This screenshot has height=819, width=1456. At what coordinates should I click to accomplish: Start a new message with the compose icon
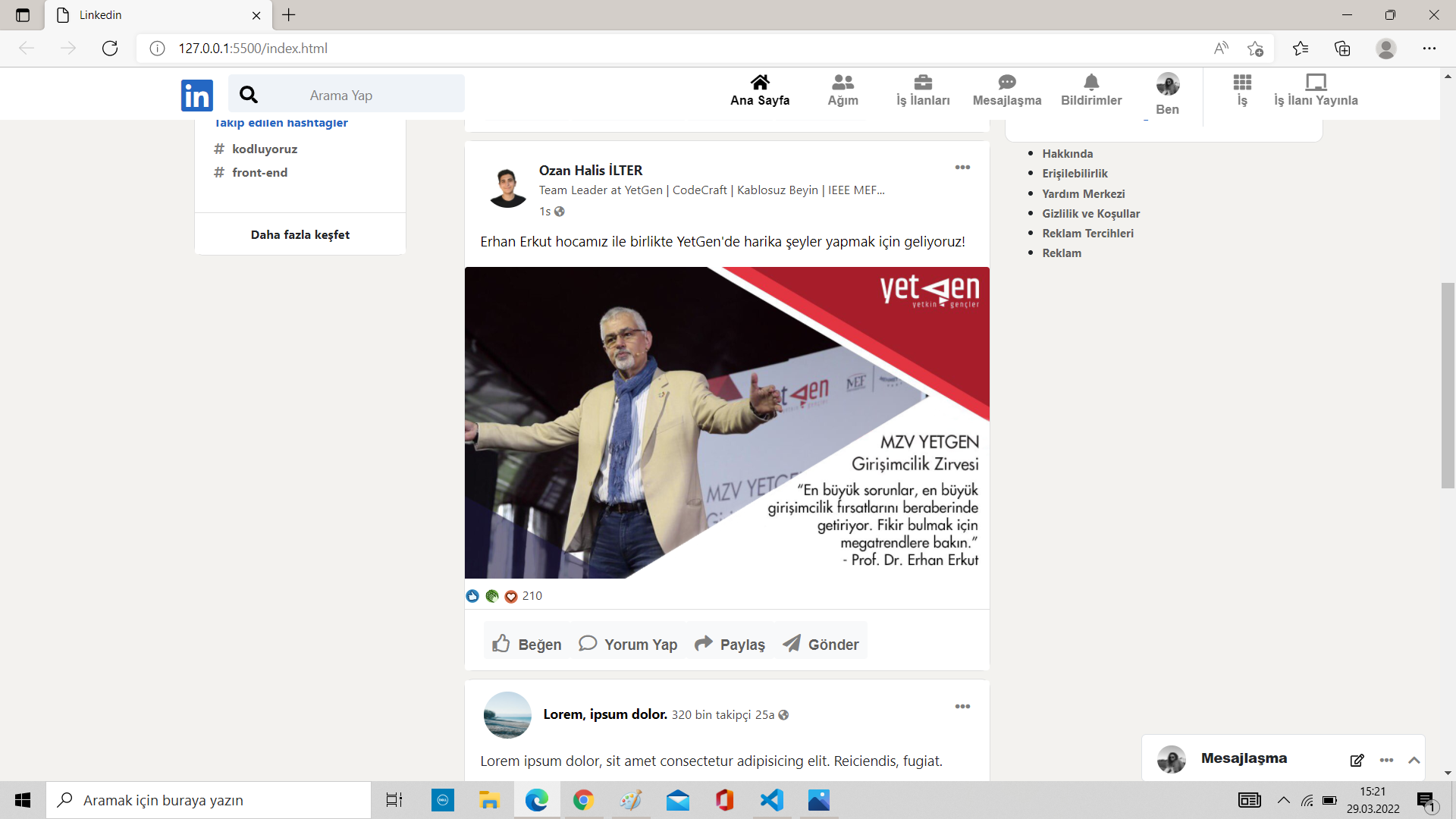click(1357, 761)
